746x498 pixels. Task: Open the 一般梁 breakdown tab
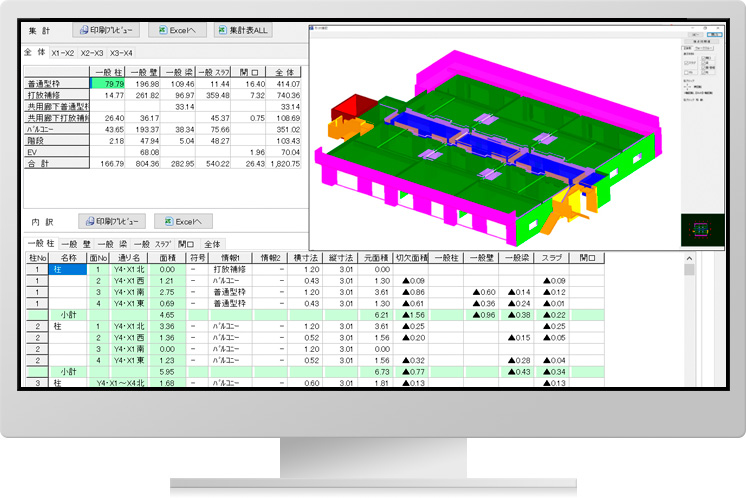pyautogui.click(x=112, y=244)
